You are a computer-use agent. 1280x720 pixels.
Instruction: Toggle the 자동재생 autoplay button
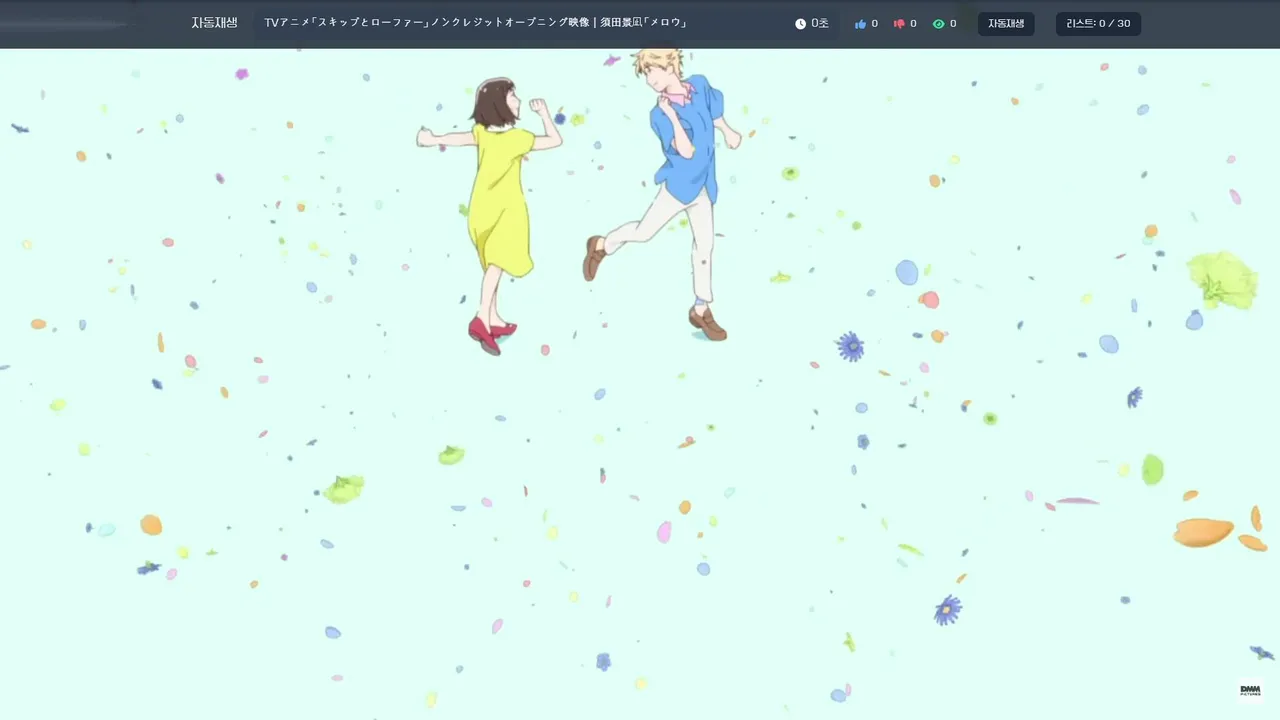[x=1006, y=24]
